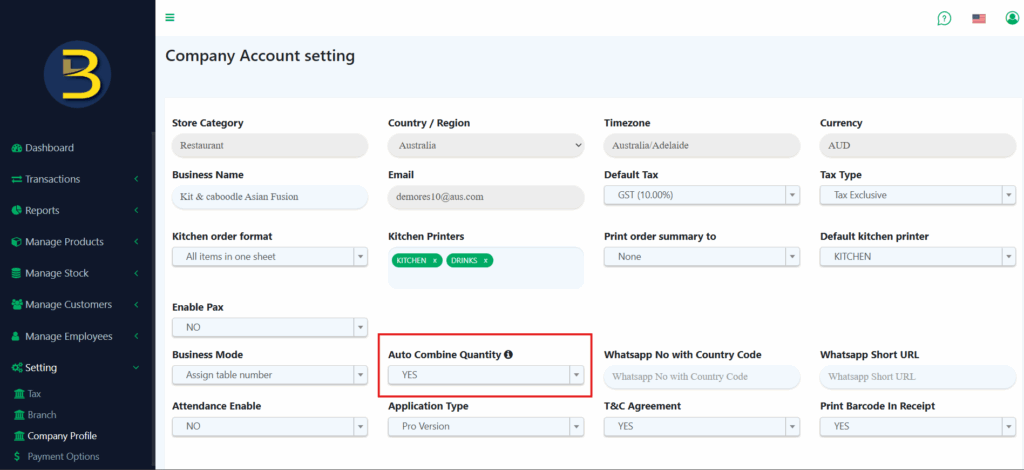The width and height of the screenshot is (1024, 470).
Task: Click the B company logo
Action: [x=77, y=75]
